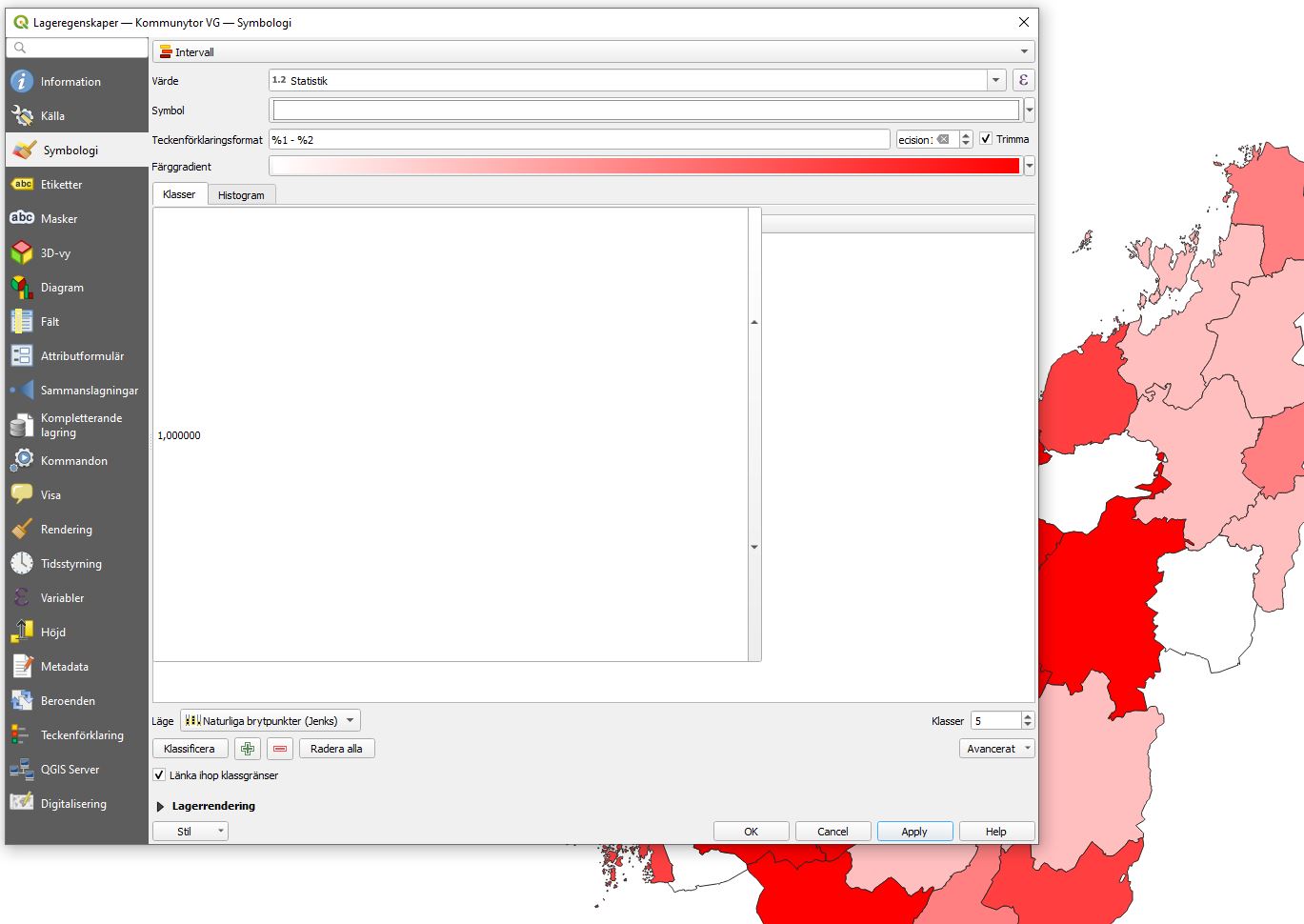Select the Diagram panel icon

(x=21, y=287)
